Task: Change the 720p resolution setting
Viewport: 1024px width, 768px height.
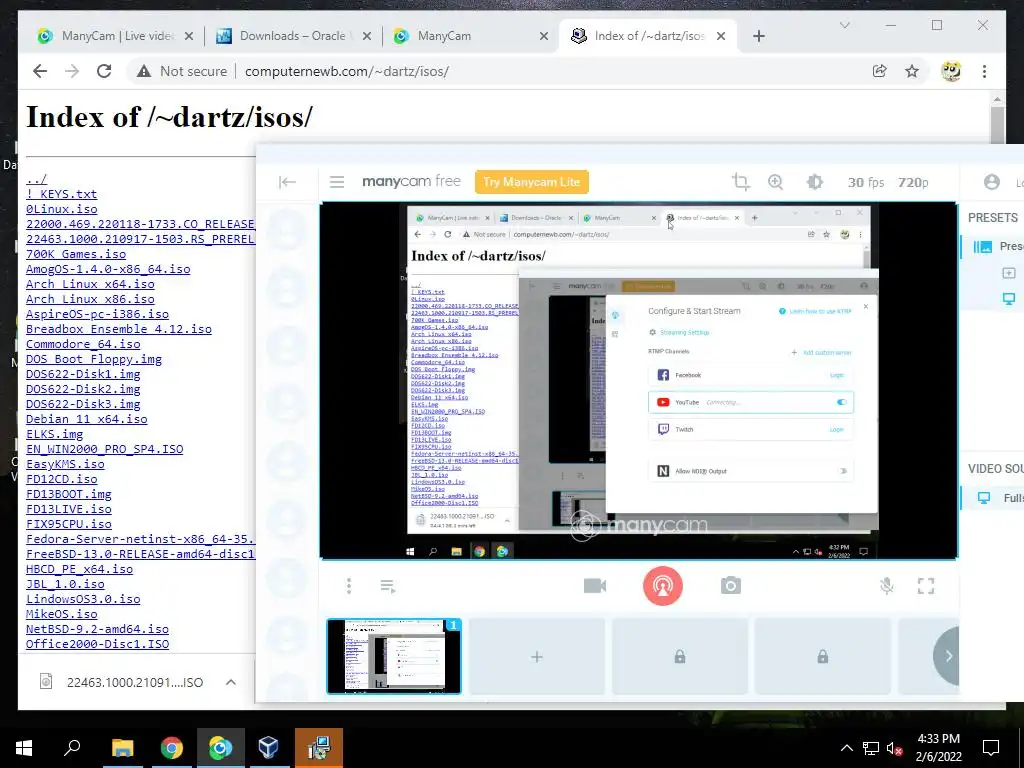Action: click(x=913, y=183)
